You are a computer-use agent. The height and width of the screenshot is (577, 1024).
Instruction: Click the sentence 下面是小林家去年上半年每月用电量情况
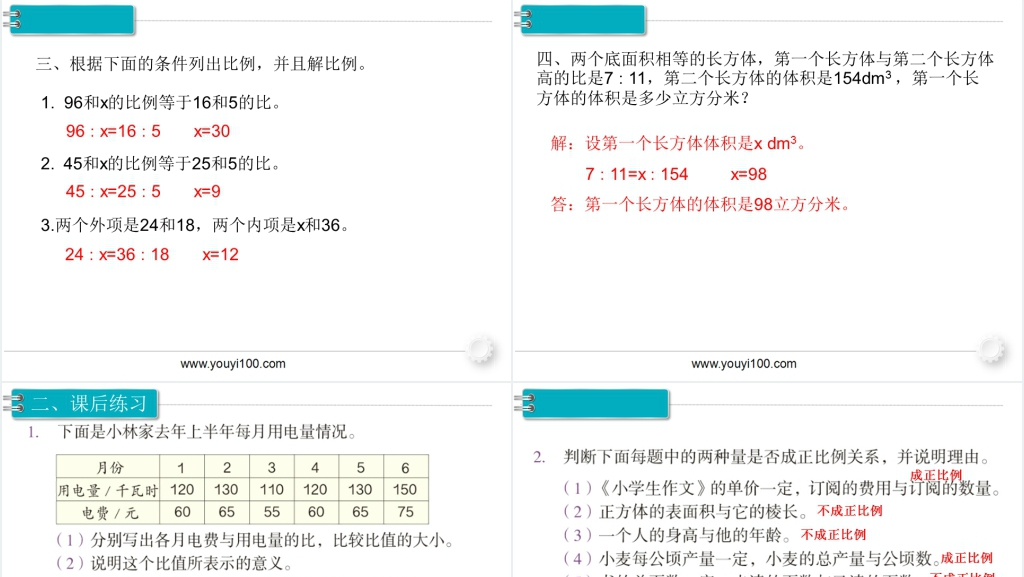207,431
